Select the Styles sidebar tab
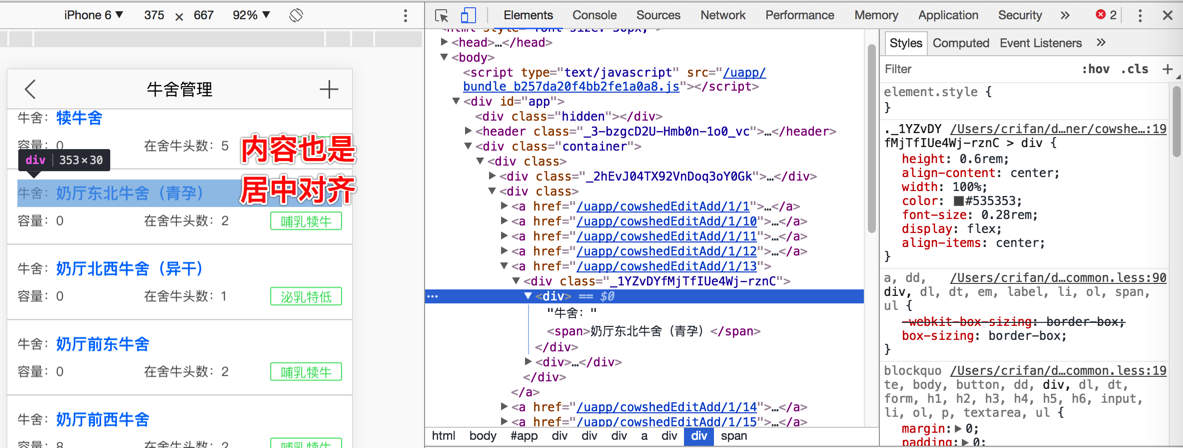Screen dimensions: 1183x448 [x=905, y=43]
